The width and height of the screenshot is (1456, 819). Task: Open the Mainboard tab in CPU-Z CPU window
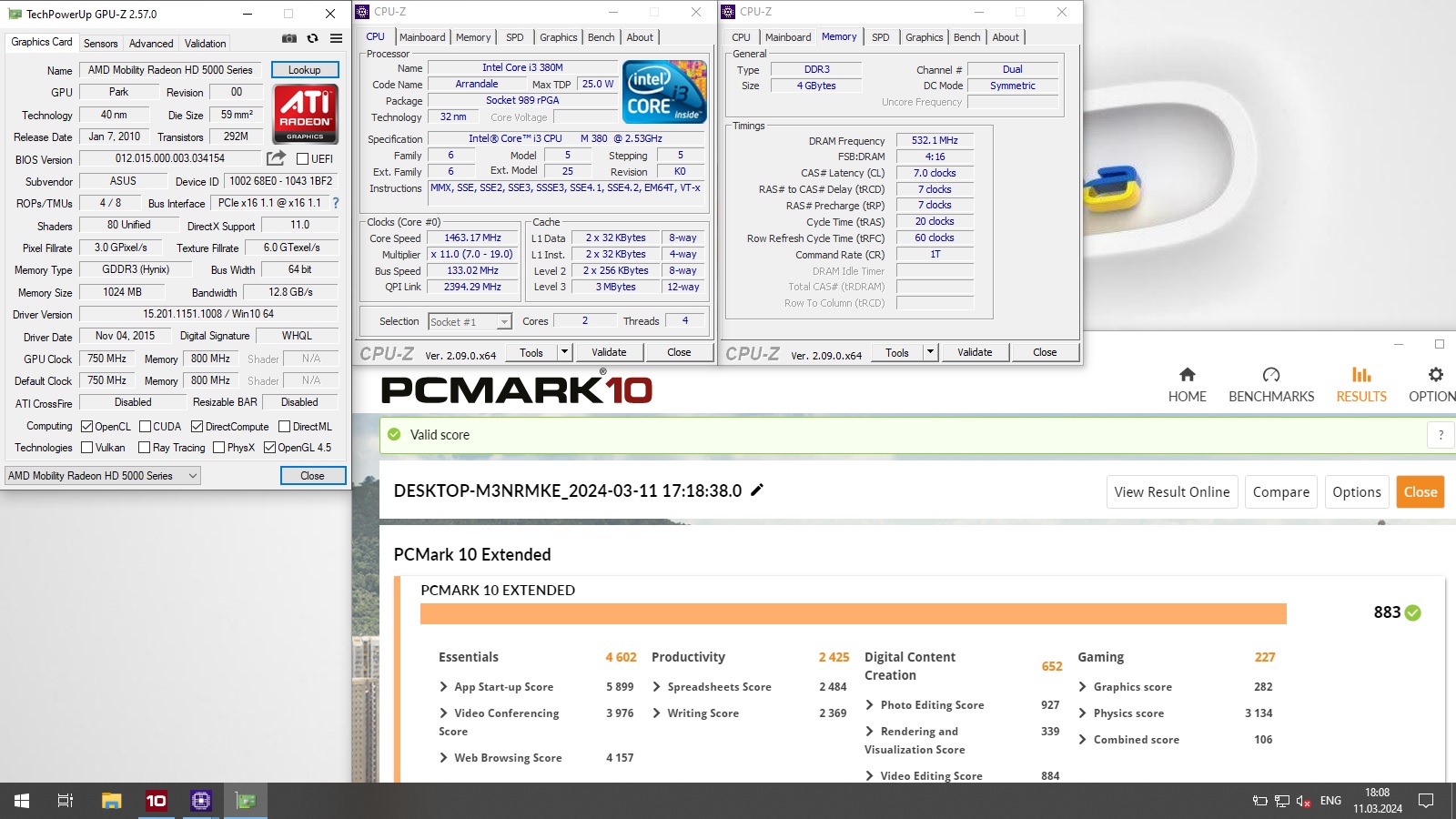point(422,37)
